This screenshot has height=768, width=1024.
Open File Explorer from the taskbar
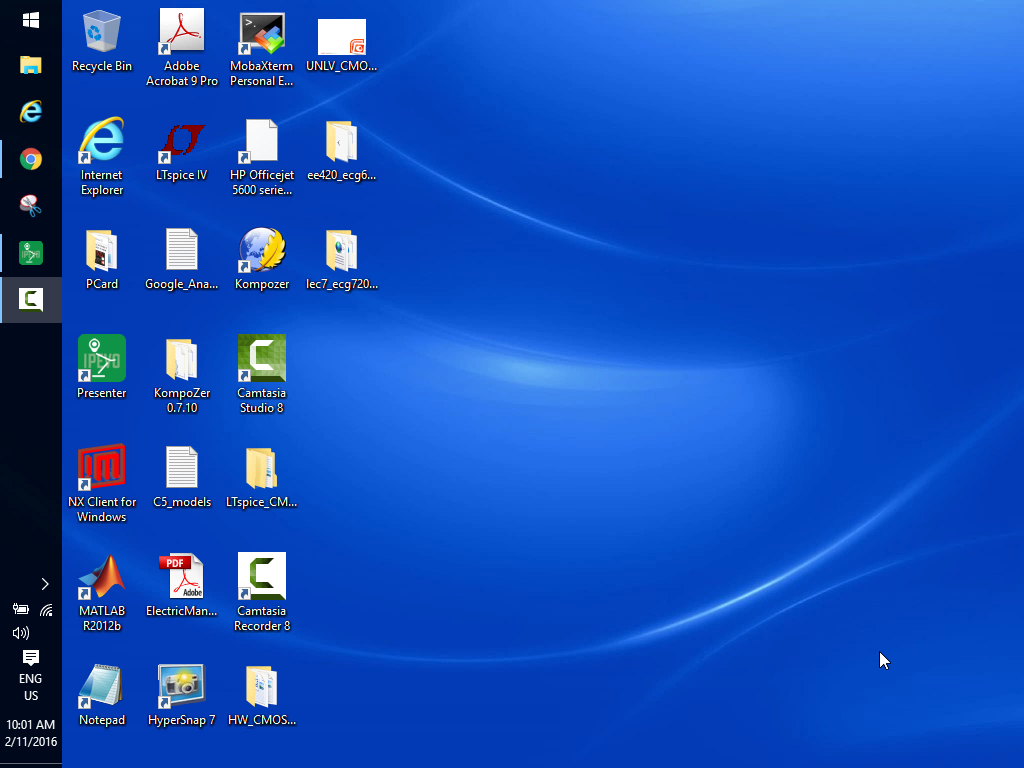click(31, 66)
